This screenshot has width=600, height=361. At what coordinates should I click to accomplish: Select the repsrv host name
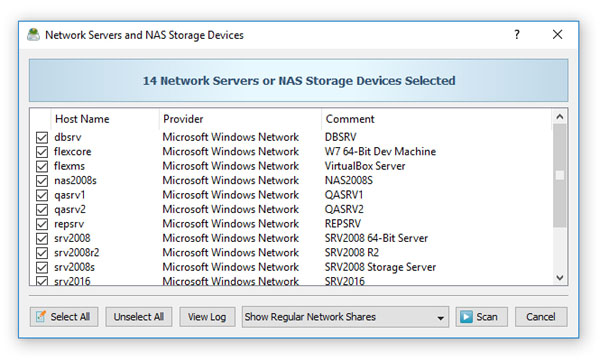[x=69, y=224]
